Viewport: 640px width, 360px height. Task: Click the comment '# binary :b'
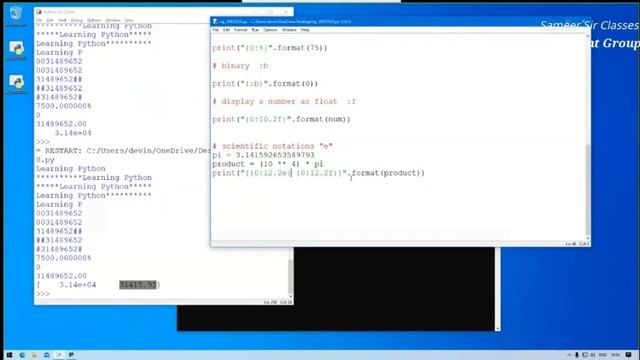pos(240,66)
